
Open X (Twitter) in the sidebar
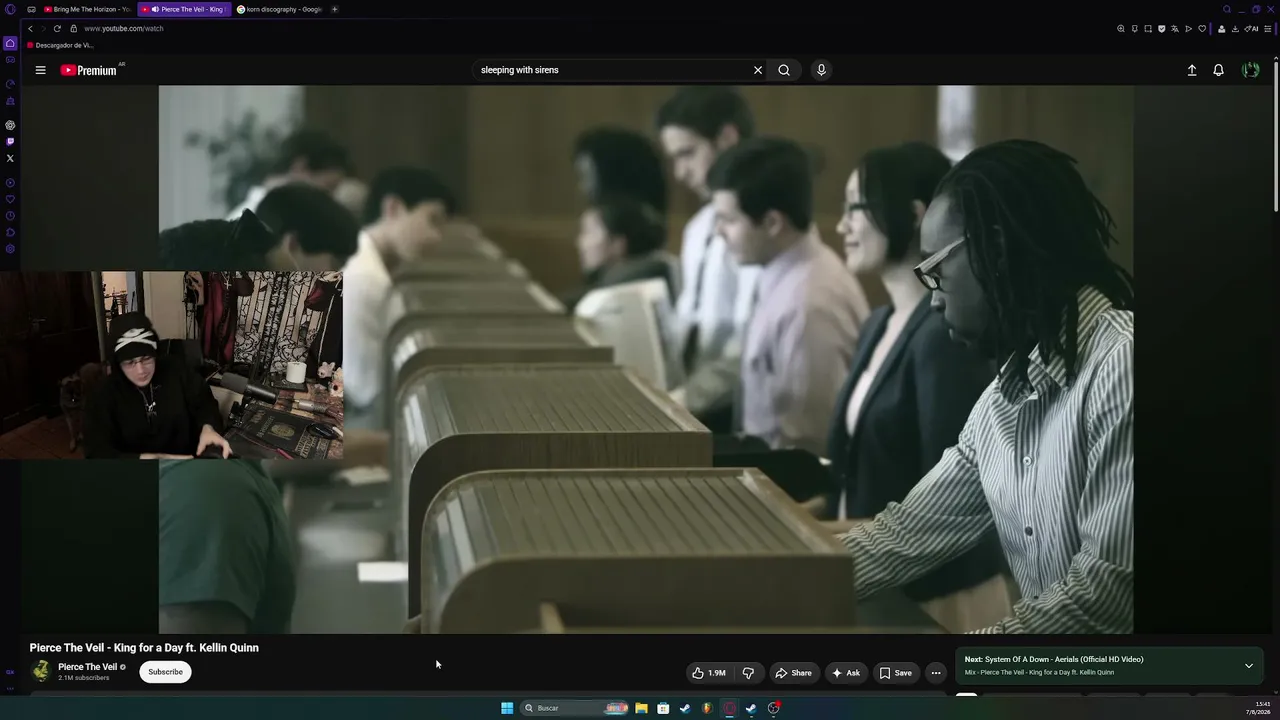pyautogui.click(x=10, y=158)
